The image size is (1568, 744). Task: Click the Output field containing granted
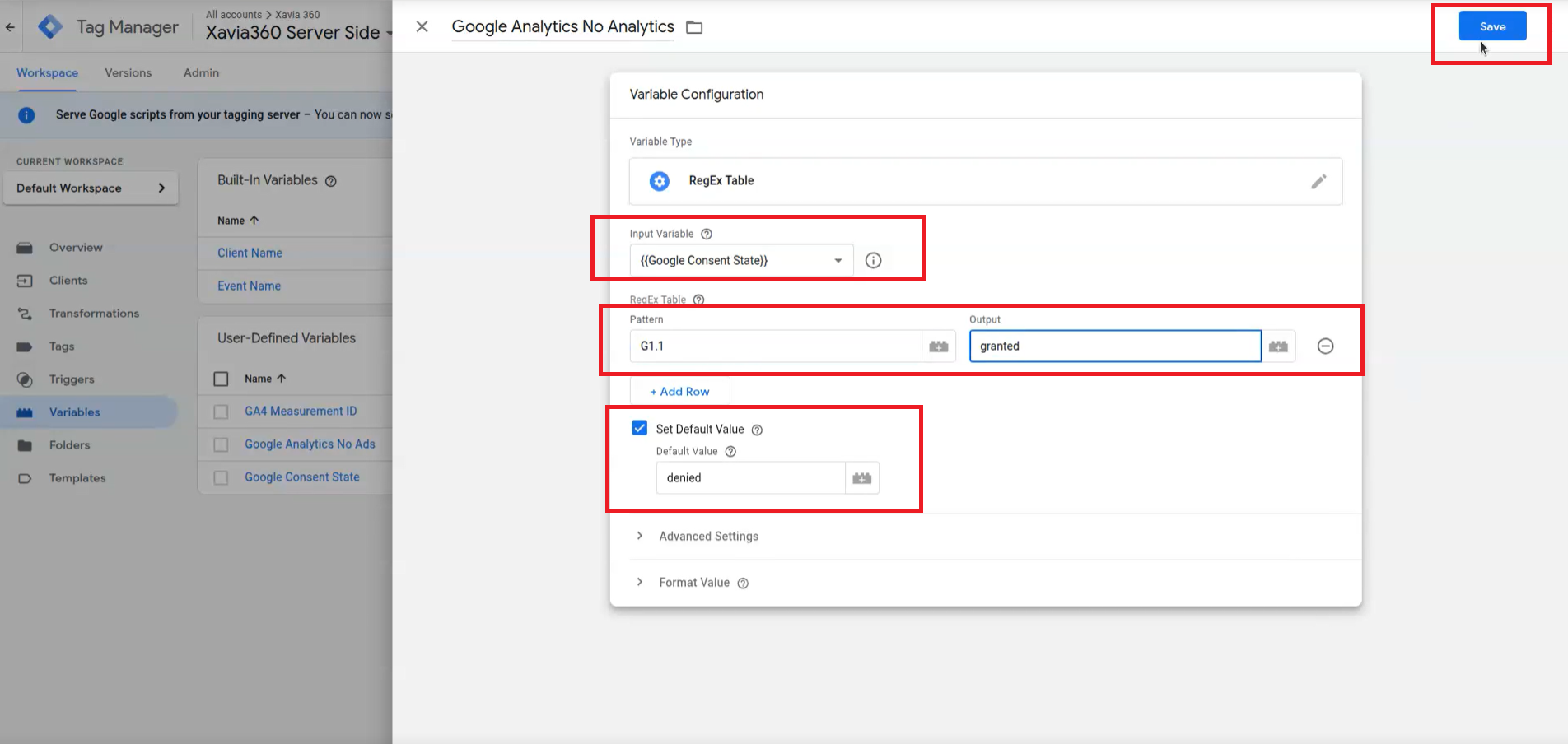(x=1115, y=346)
